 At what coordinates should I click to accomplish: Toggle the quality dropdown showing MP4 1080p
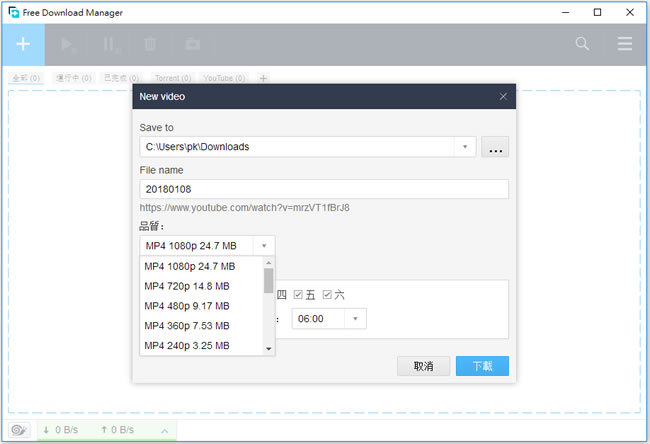pos(207,246)
